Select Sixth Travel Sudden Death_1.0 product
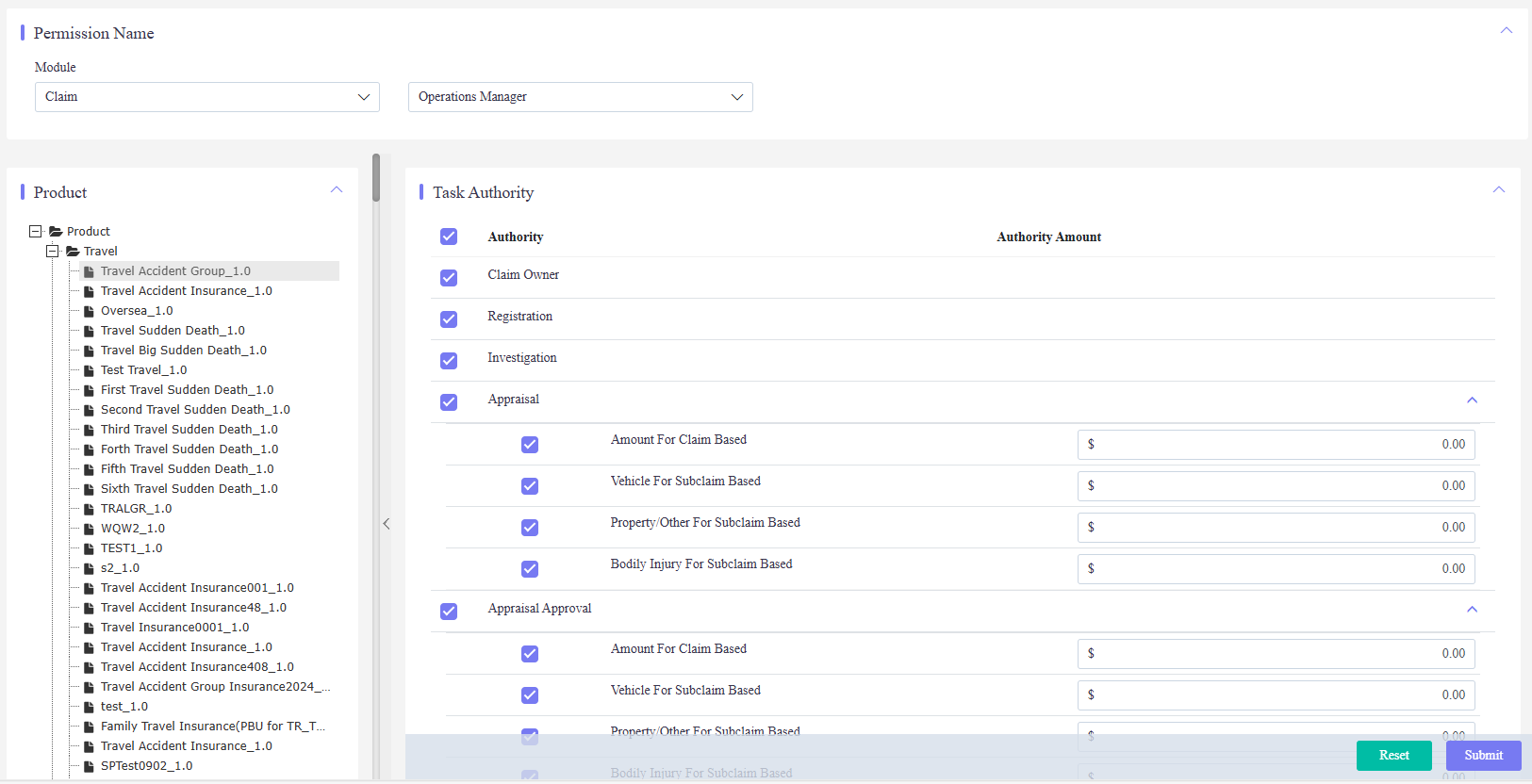Image resolution: width=1532 pixels, height=784 pixels. pos(189,489)
